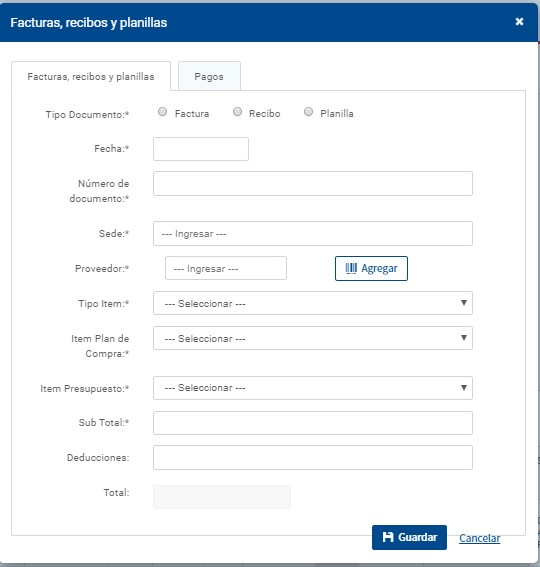Click the Agregar proveedor button
Screen dimensions: 540x567
(x=371, y=268)
